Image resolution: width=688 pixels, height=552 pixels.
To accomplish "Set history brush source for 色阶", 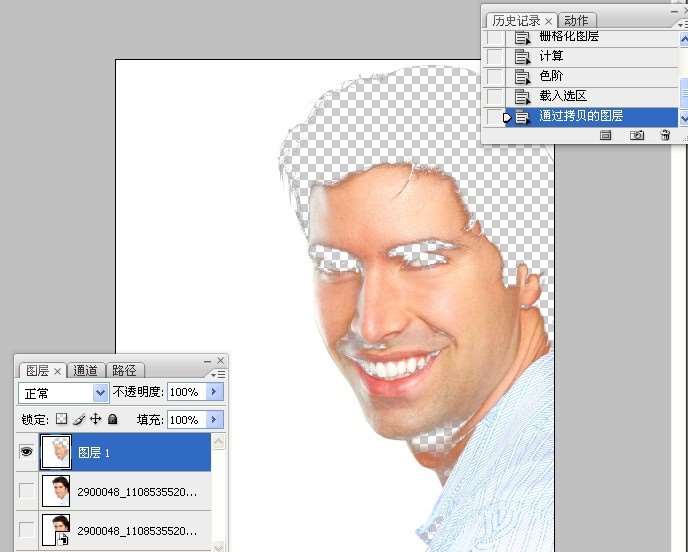I will pyautogui.click(x=494, y=76).
